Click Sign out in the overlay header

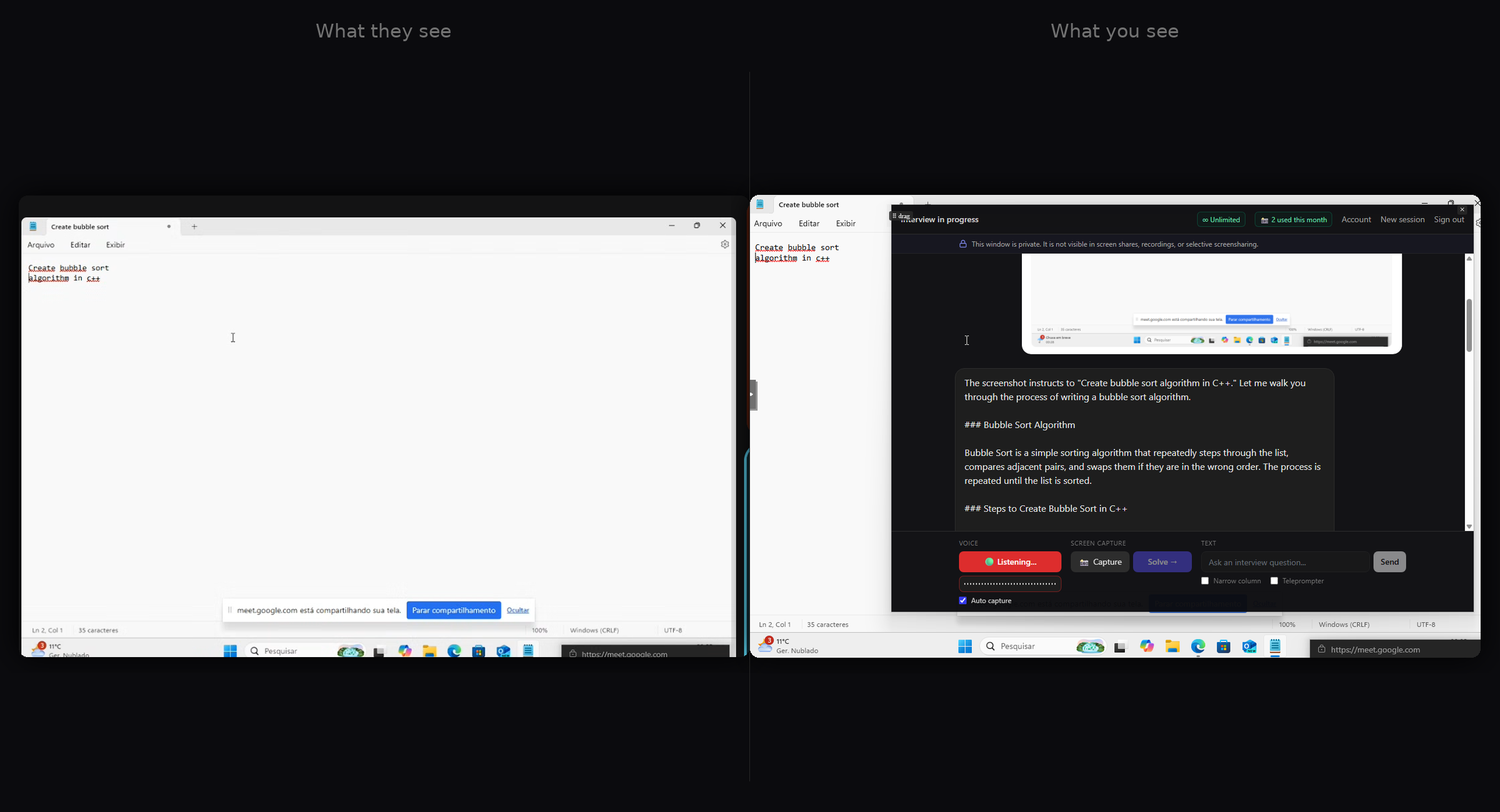(1449, 220)
